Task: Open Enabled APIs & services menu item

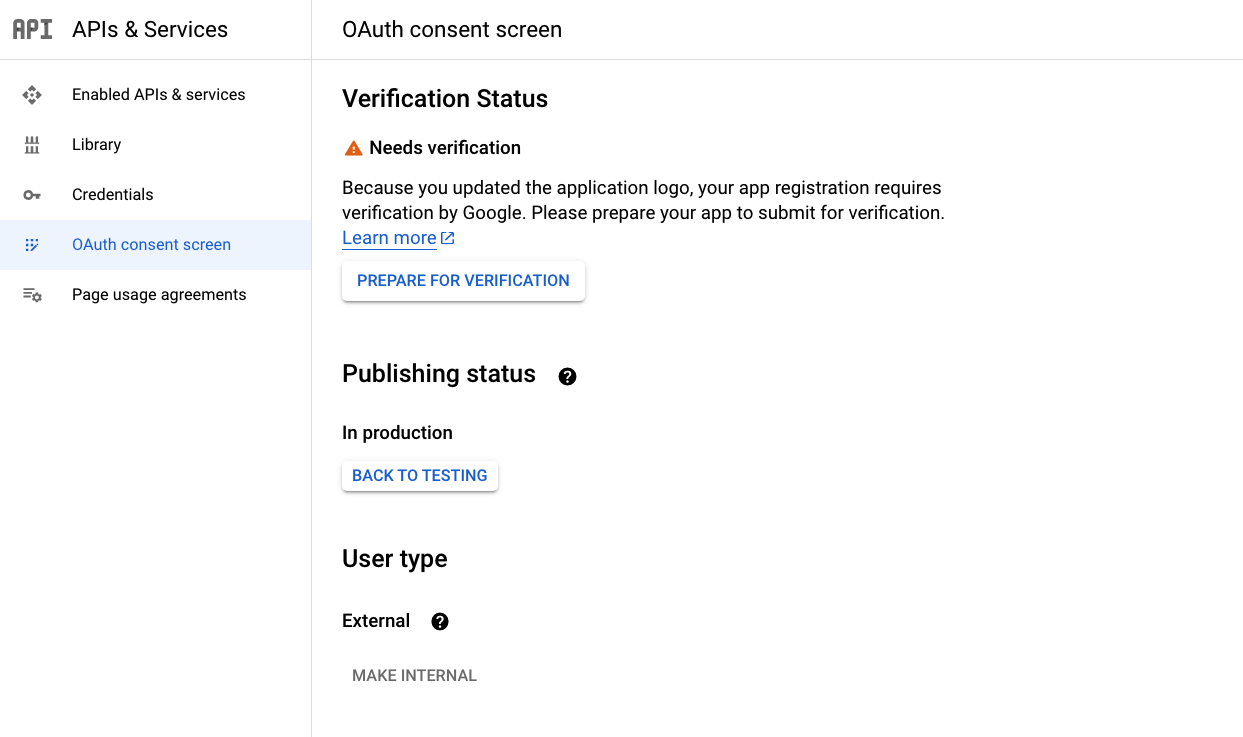Action: [x=158, y=95]
